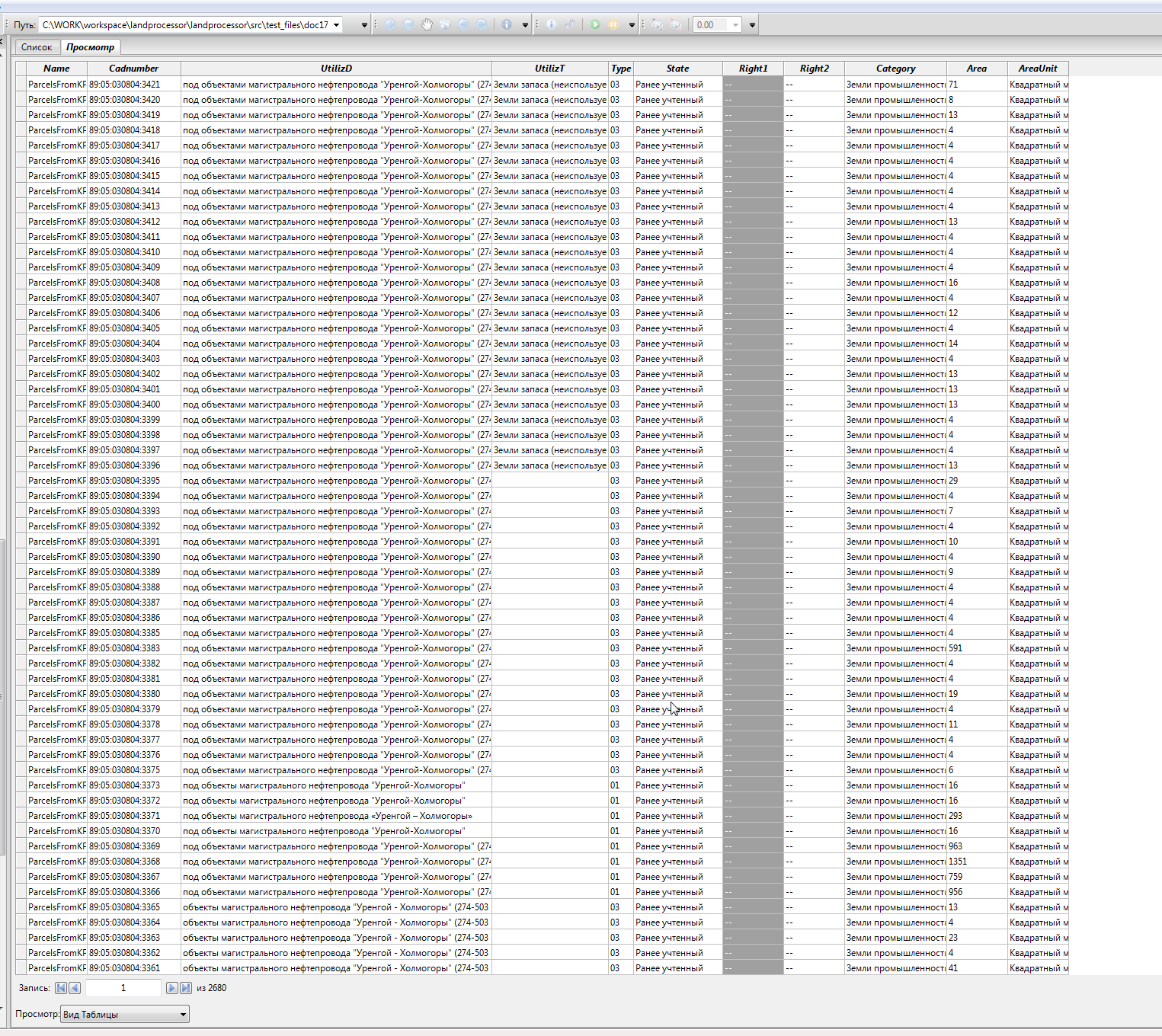The width and height of the screenshot is (1162, 1036).
Task: Select cell 89:05:030804:3395
Action: pos(134,481)
